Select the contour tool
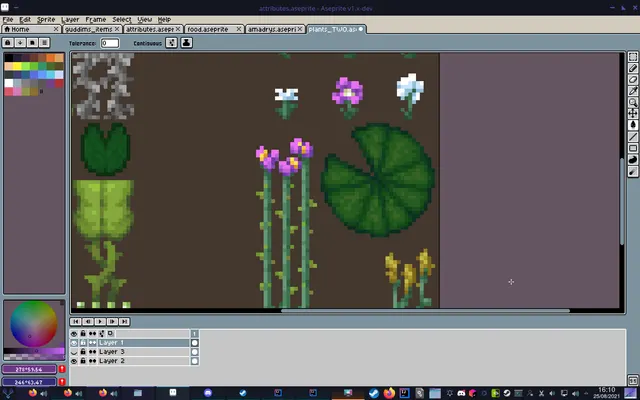The height and width of the screenshot is (400, 640). 633,160
